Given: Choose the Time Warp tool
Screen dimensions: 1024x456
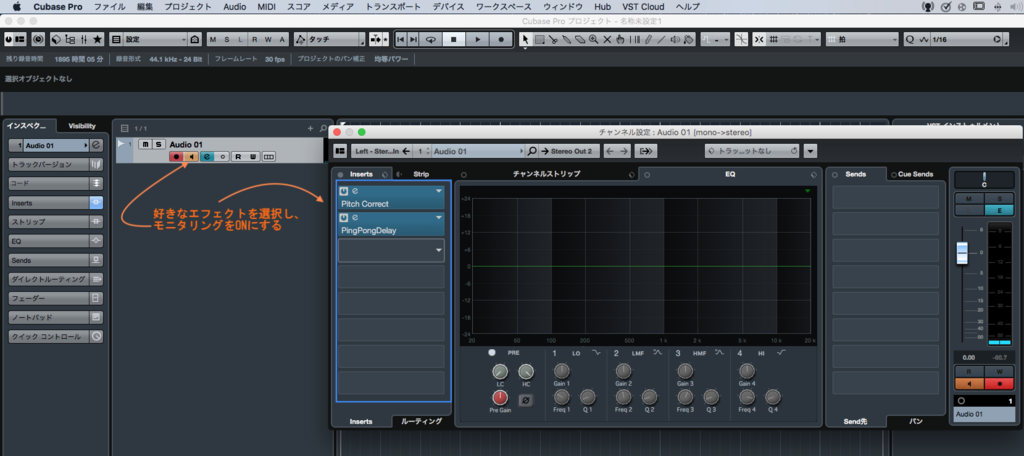Looking at the screenshot, I should pos(634,39).
